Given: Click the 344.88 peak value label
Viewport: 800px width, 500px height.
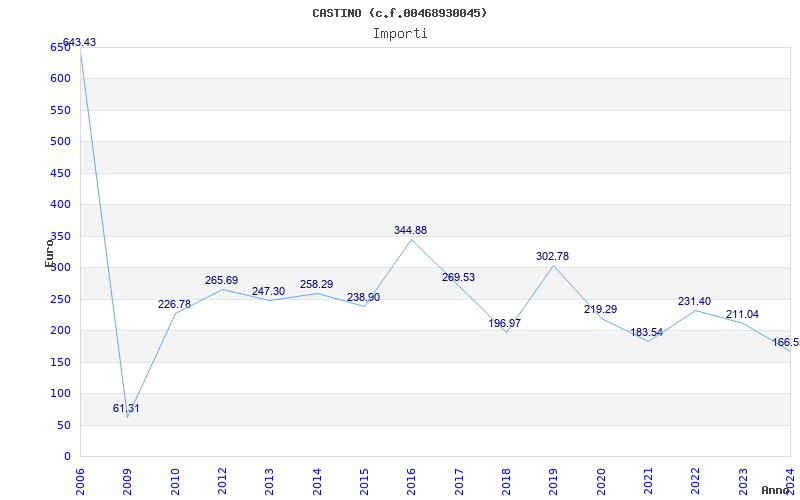Looking at the screenshot, I should click(x=410, y=230).
